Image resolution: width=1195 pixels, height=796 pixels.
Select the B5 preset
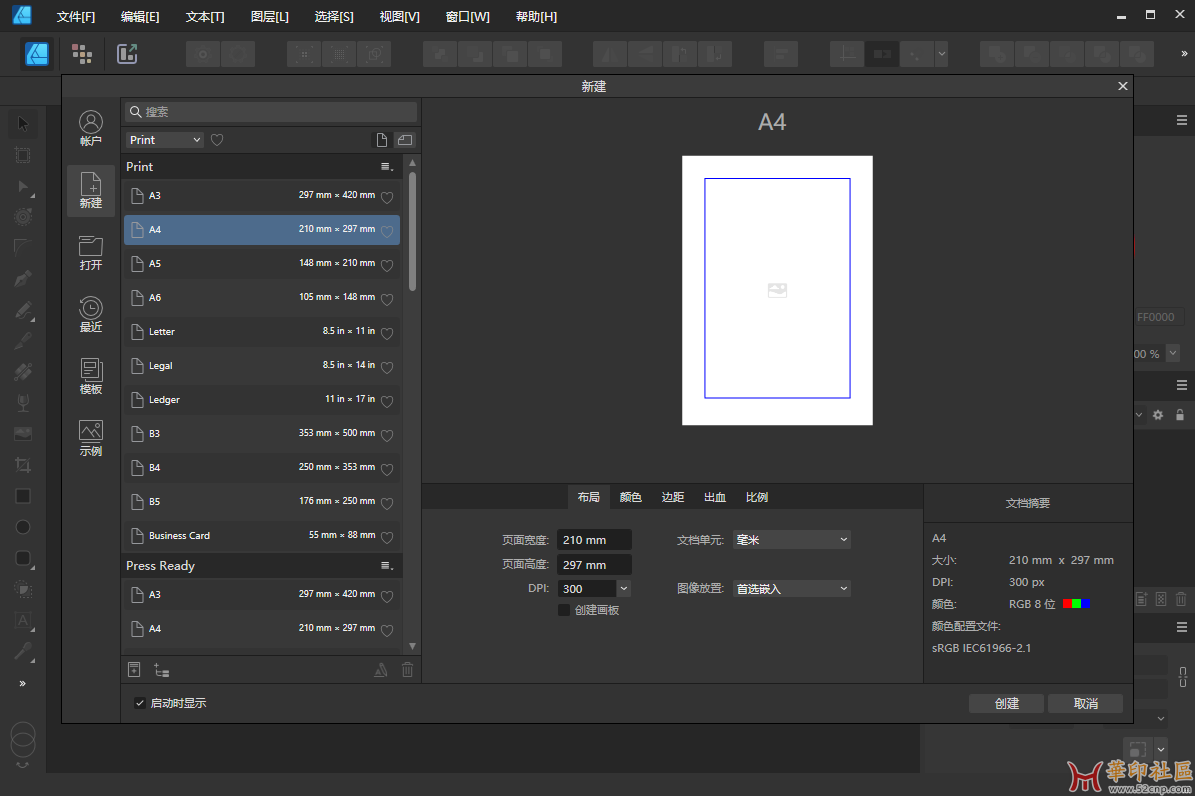coord(262,502)
